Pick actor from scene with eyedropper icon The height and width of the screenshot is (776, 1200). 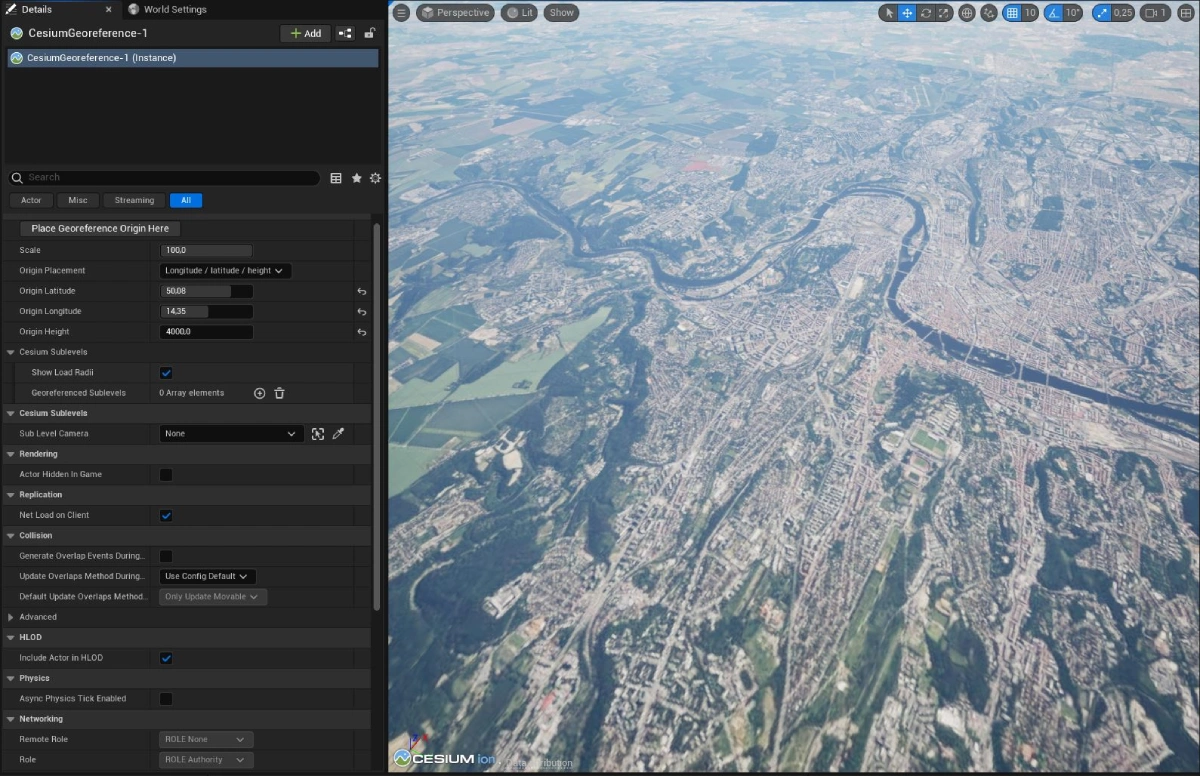pos(338,434)
